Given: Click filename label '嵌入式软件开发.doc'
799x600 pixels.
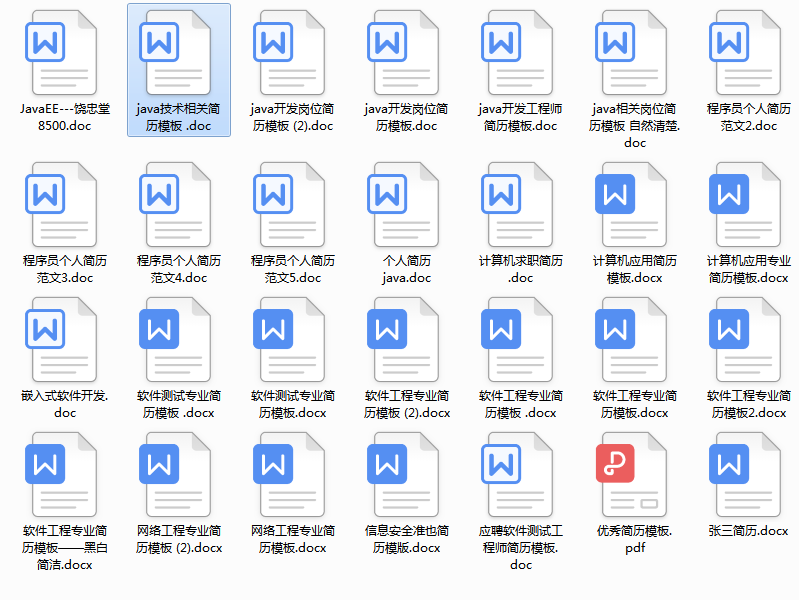Looking at the screenshot, I should pyautogui.click(x=65, y=404).
